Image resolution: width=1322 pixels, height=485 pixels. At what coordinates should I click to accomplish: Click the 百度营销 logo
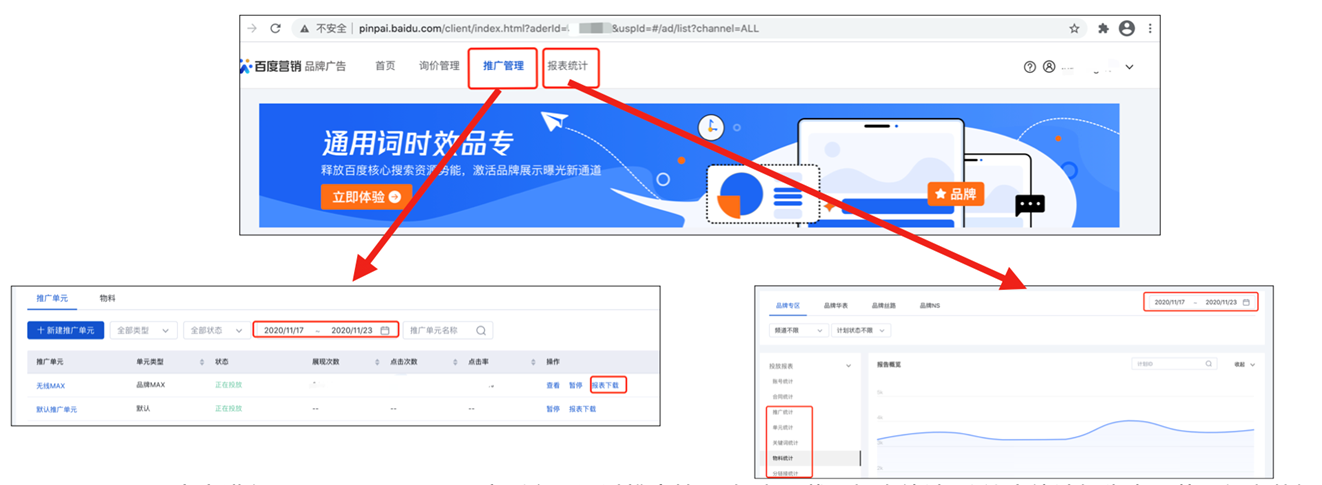270,66
